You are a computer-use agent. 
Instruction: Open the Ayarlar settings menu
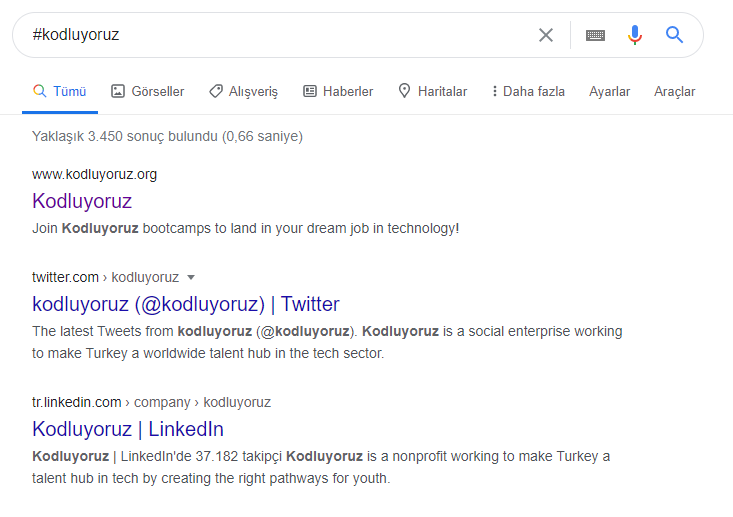coord(609,92)
